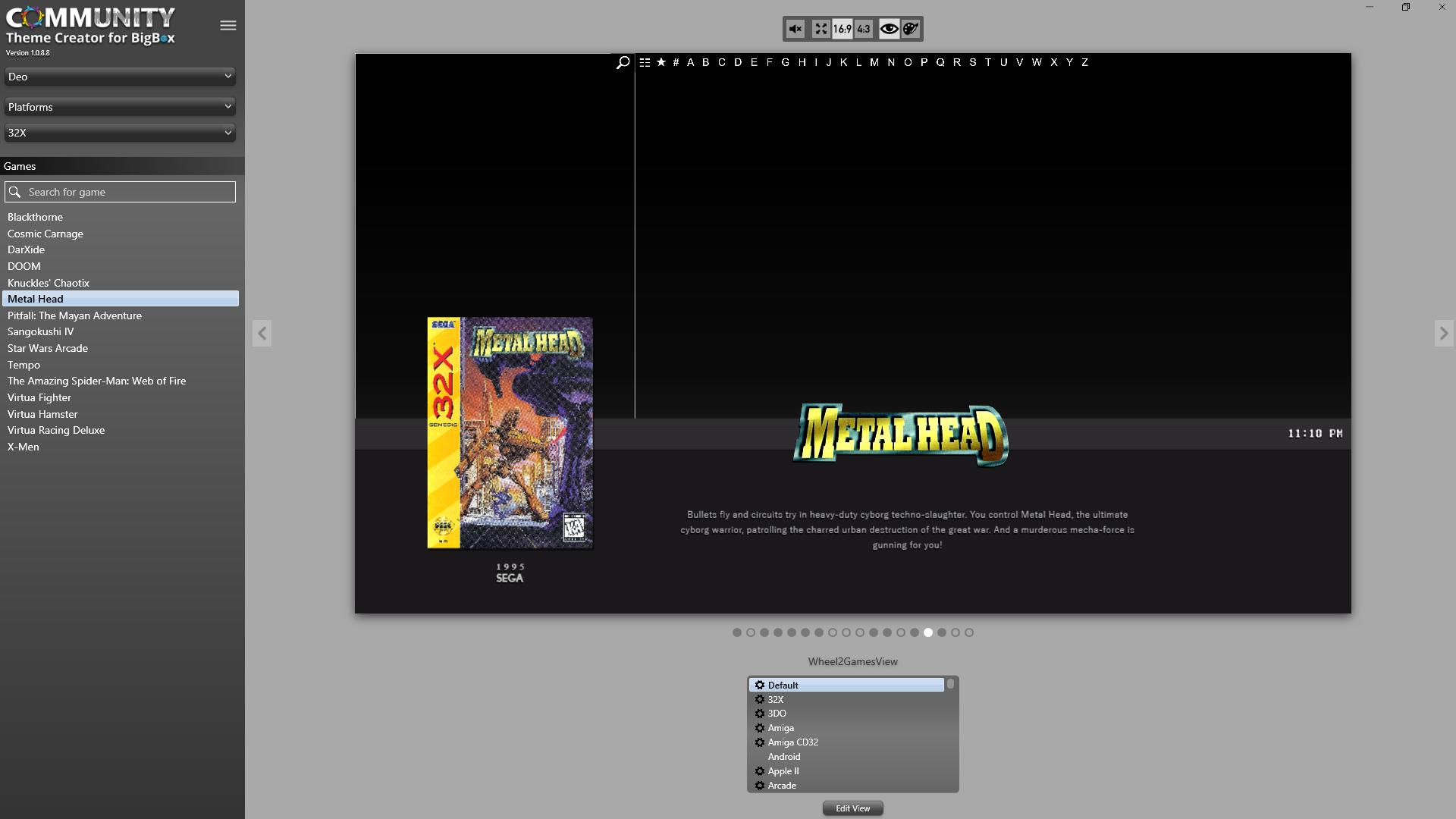Viewport: 1456px width, 819px height.
Task: Select Virtua Racing Deluxe in the games list
Action: click(x=120, y=430)
